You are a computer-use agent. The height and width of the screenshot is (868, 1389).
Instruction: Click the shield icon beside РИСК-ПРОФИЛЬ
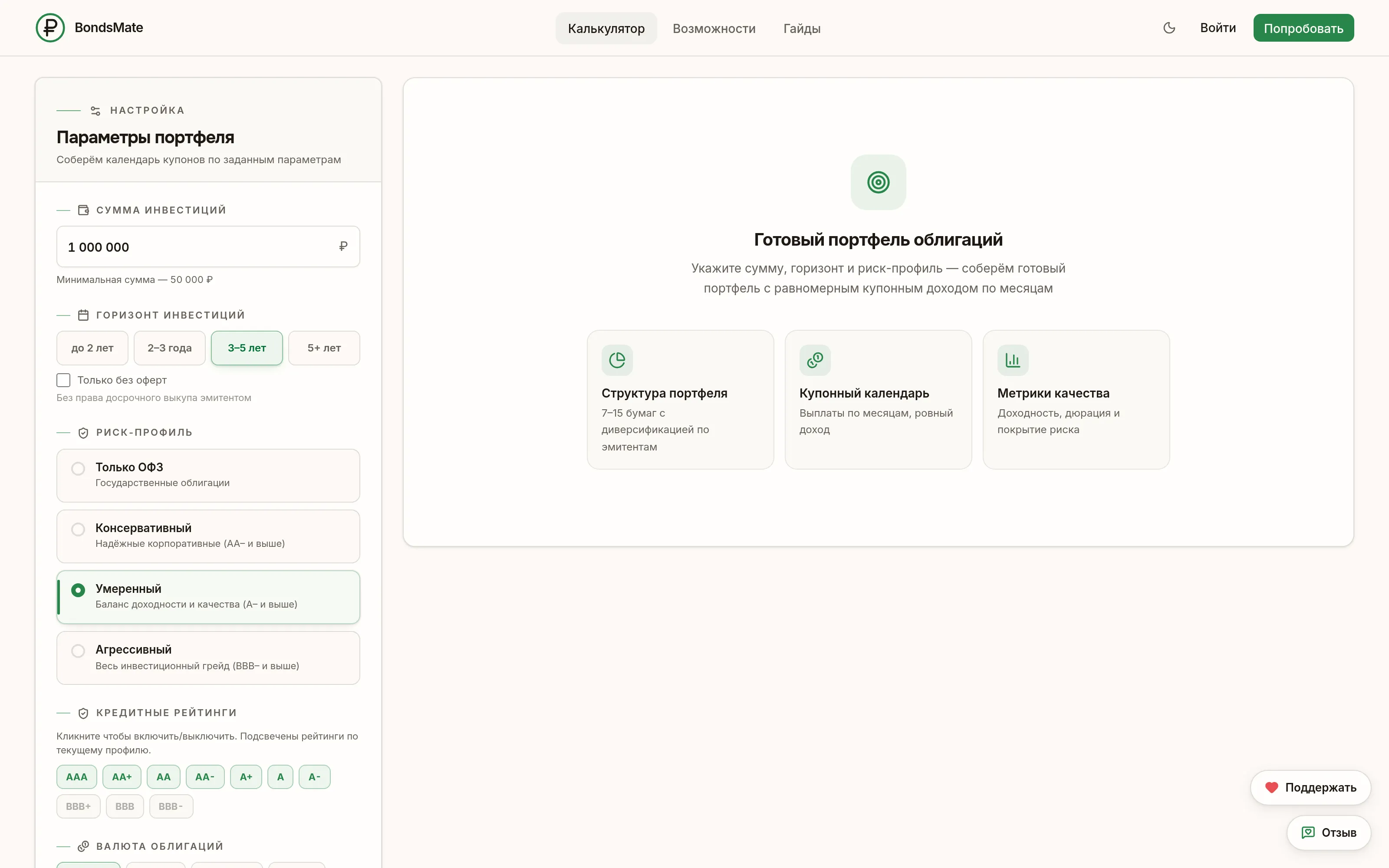click(83, 433)
